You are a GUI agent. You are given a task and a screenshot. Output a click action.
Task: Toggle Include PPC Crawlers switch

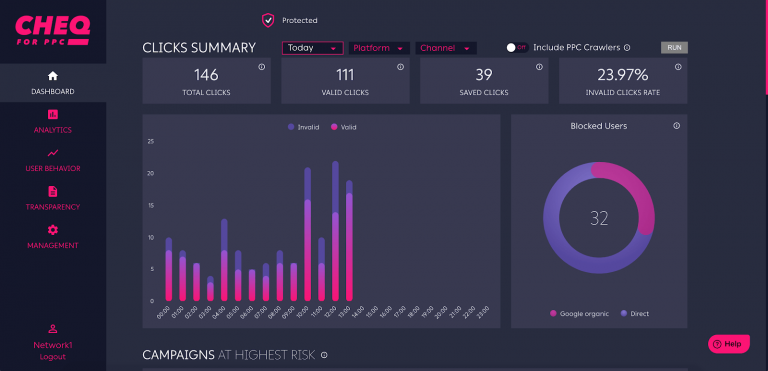click(x=517, y=48)
